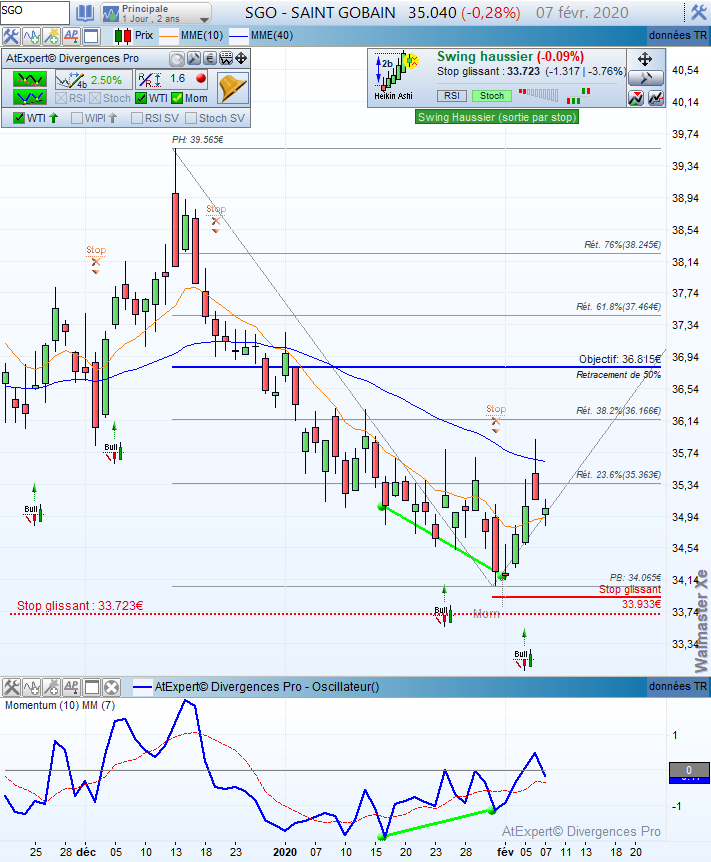
Task: Click the Rét. 76%(38.245€) label
Action: [x=622, y=245]
